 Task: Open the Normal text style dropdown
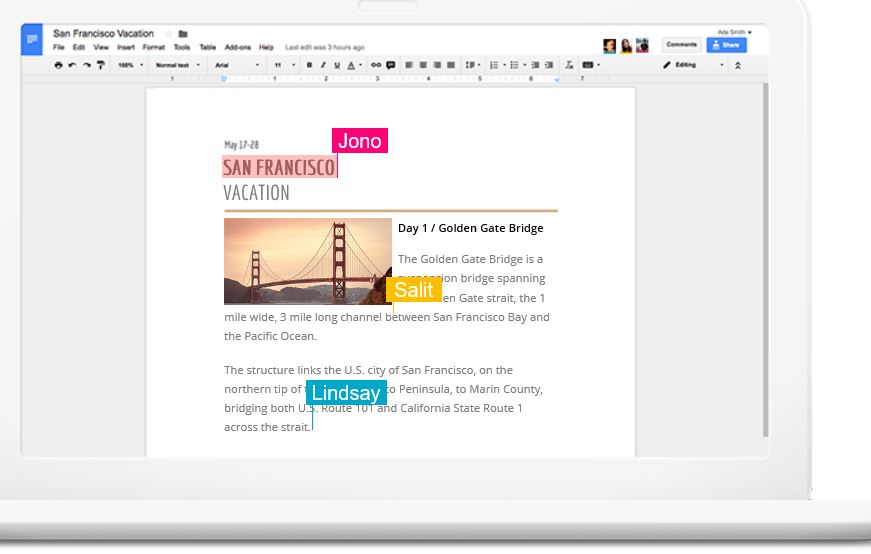coord(177,65)
